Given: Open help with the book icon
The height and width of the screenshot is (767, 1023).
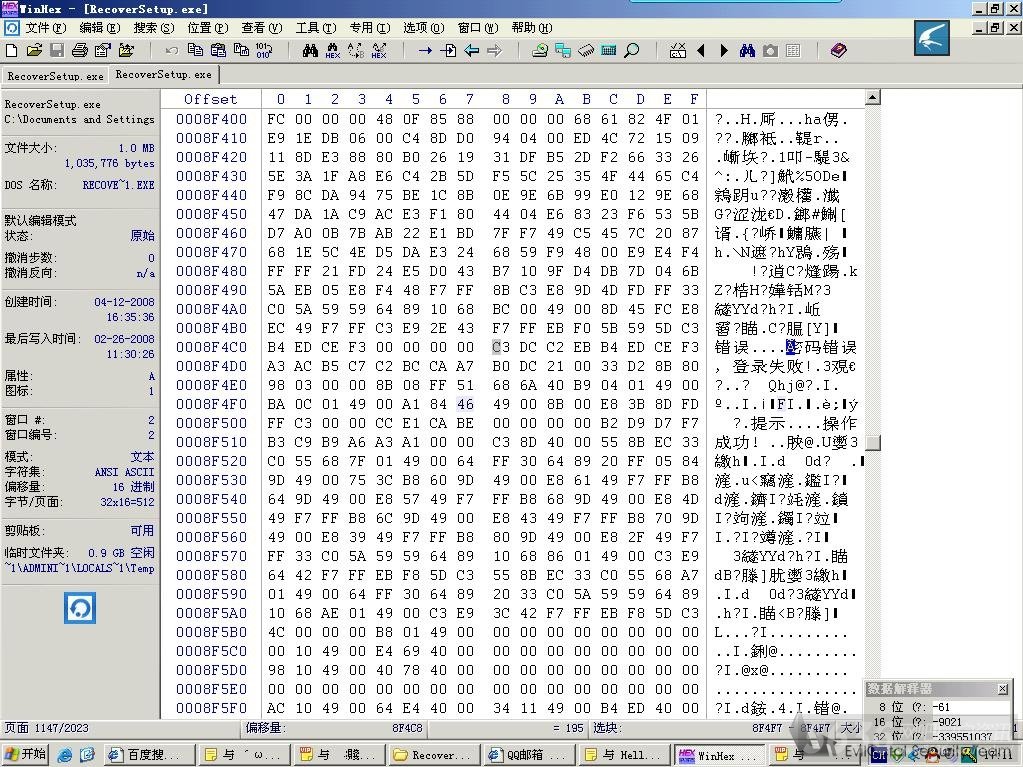Looking at the screenshot, I should 838,50.
